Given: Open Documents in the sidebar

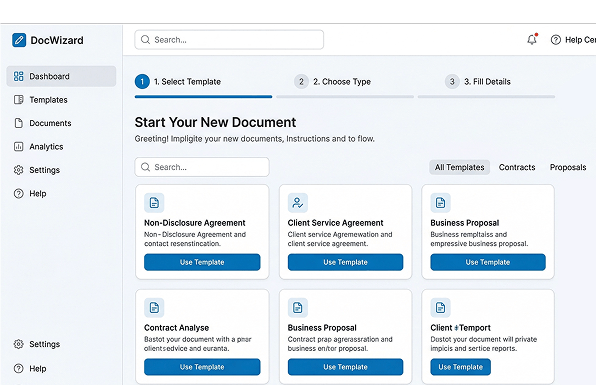Looking at the screenshot, I should click(61, 123).
